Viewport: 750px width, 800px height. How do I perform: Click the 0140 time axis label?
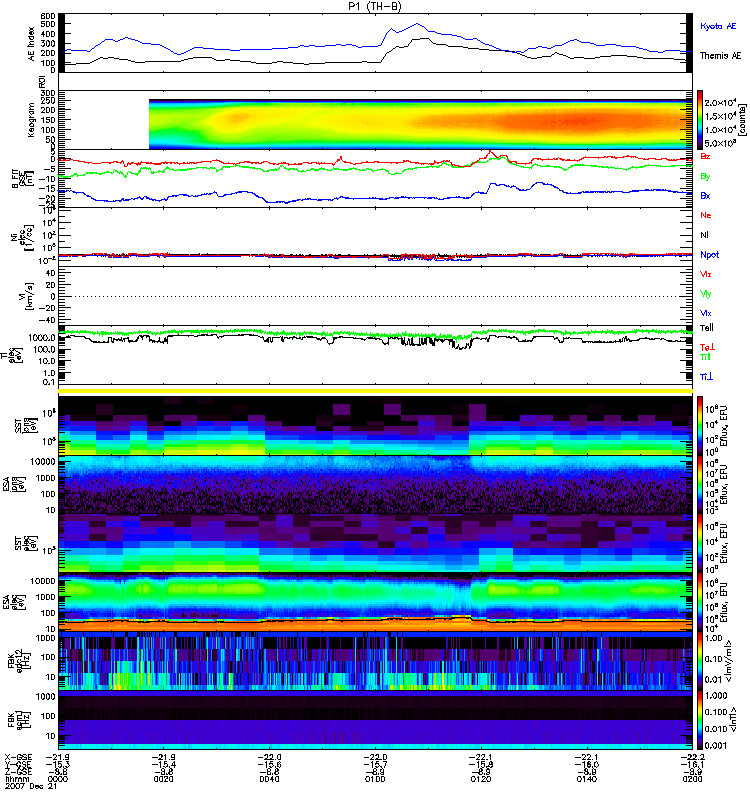pos(586,779)
